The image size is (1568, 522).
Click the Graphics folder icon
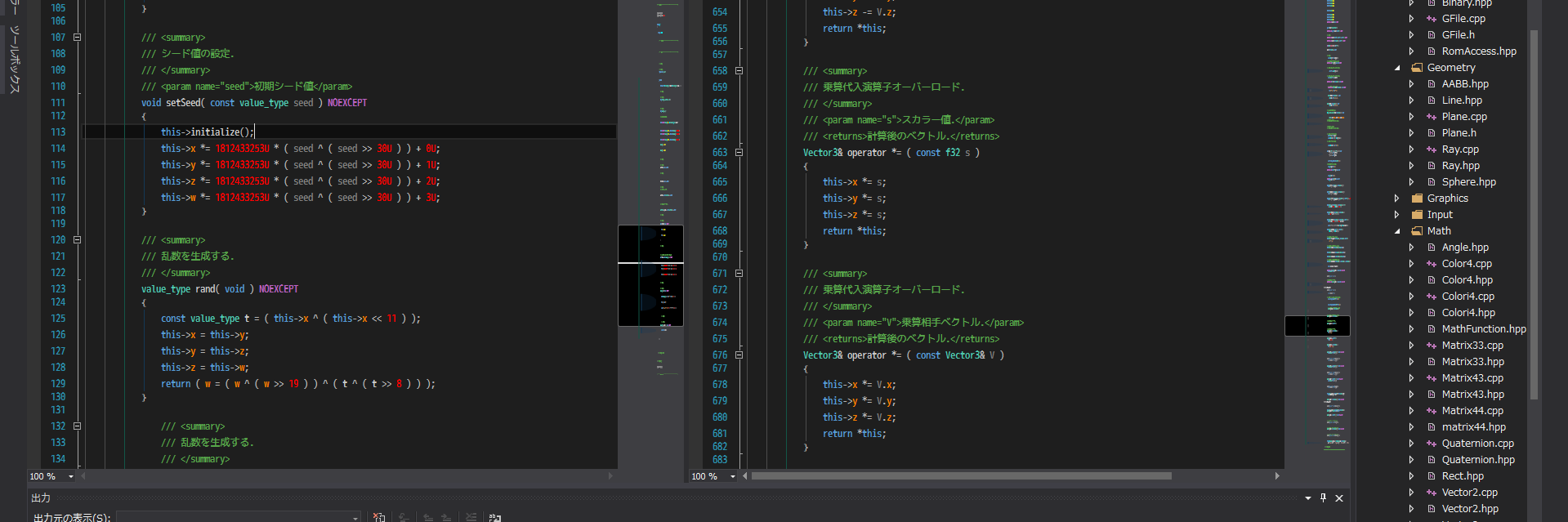(1417, 199)
